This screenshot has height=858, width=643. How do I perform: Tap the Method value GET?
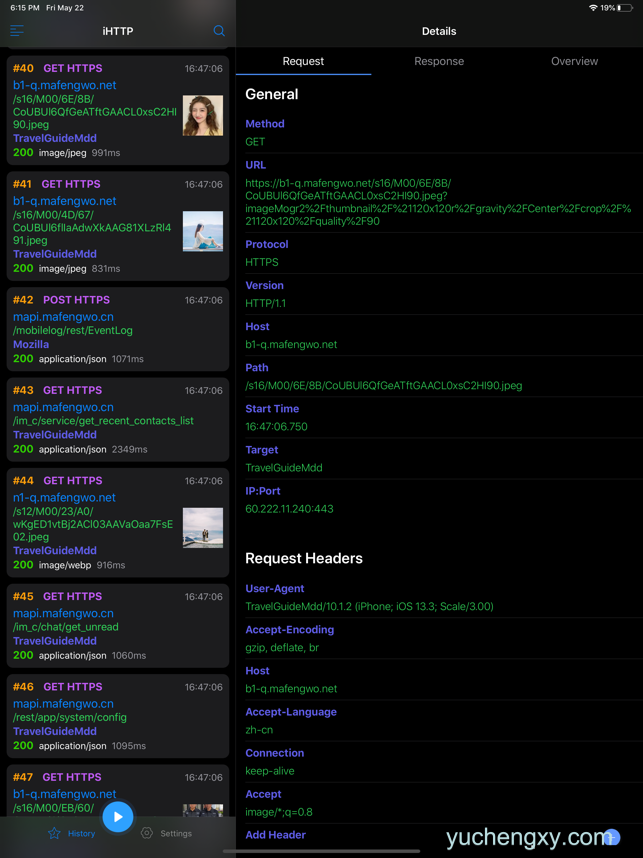255,142
